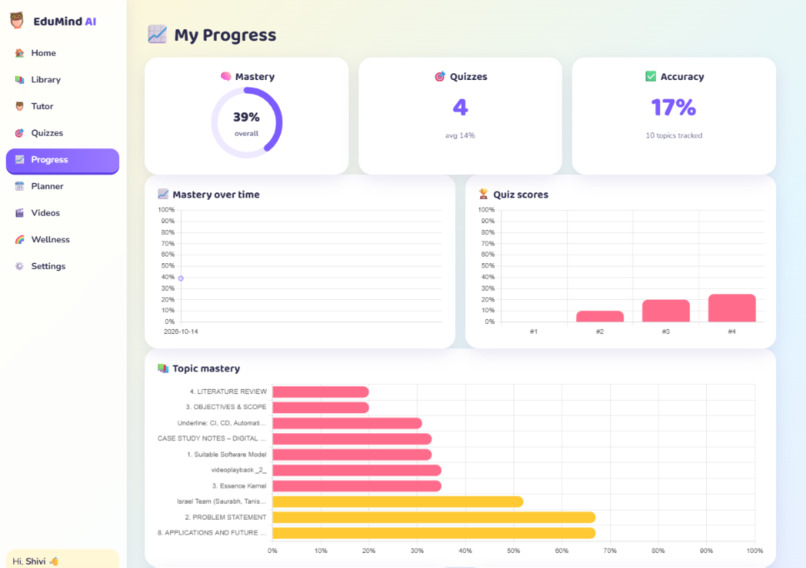
Task: Open Quizzes from the sidebar
Action: point(63,133)
